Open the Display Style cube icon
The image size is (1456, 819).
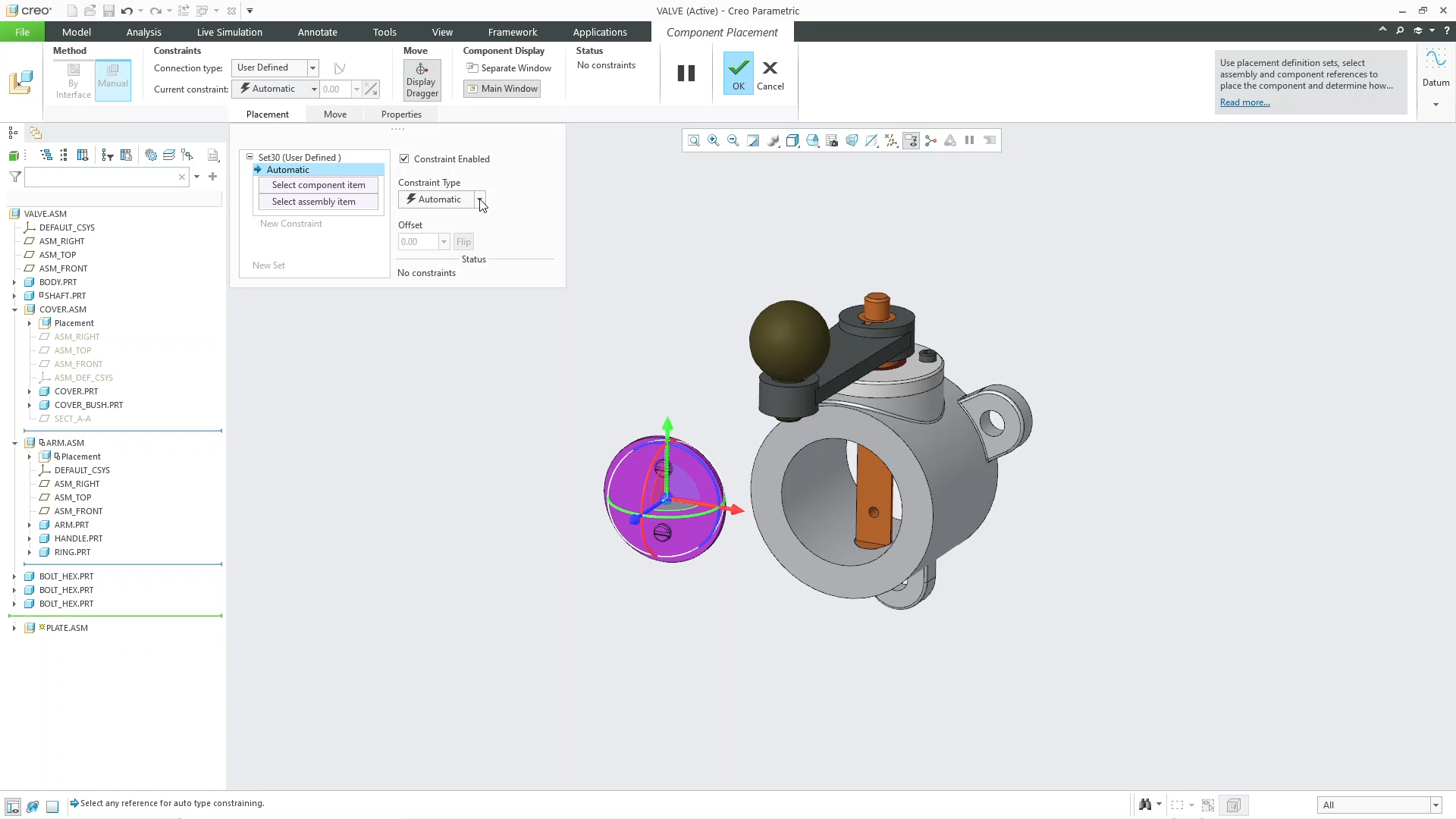792,140
